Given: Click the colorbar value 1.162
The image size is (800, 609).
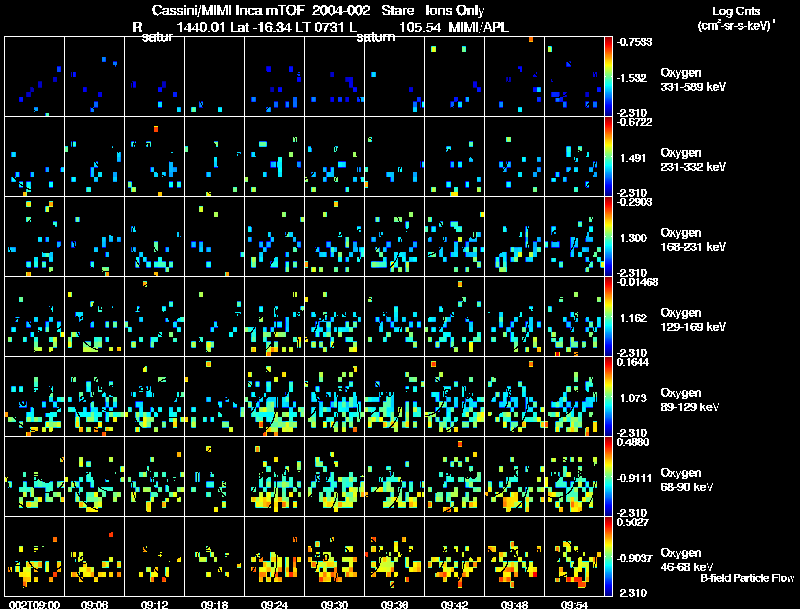Looking at the screenshot, I should [x=633, y=318].
